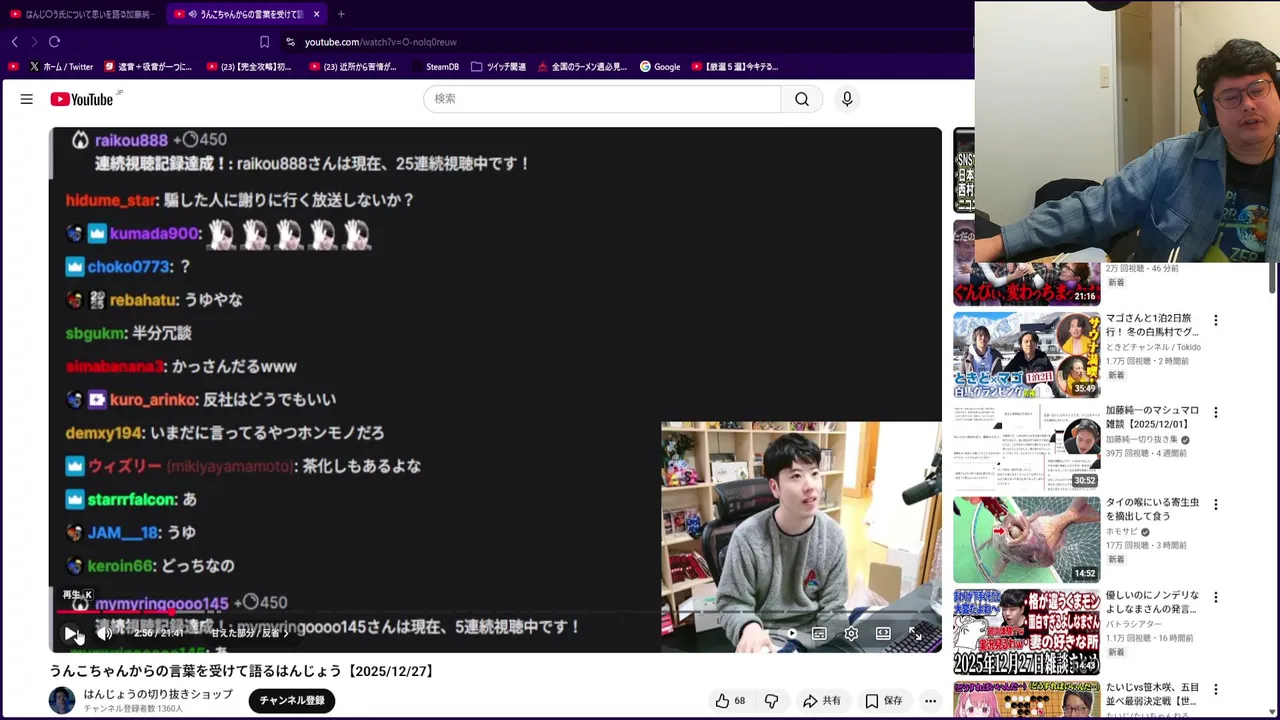Click the search magnifier button
This screenshot has height=720, width=1280.
click(802, 99)
